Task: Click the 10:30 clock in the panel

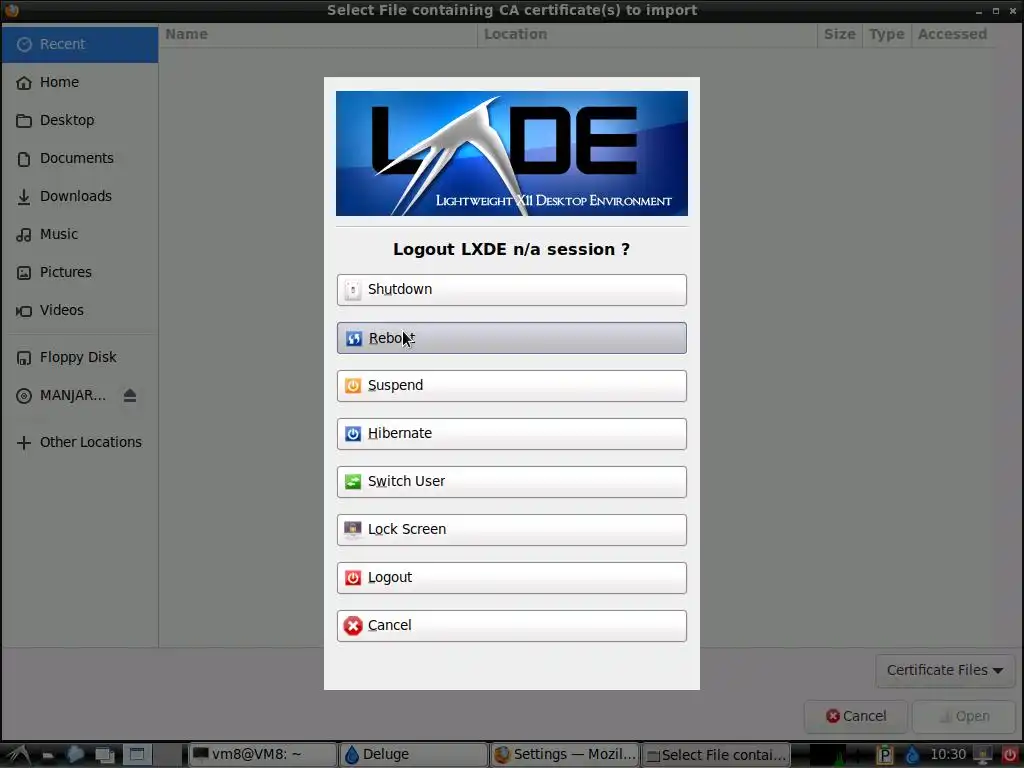Action: point(948,754)
